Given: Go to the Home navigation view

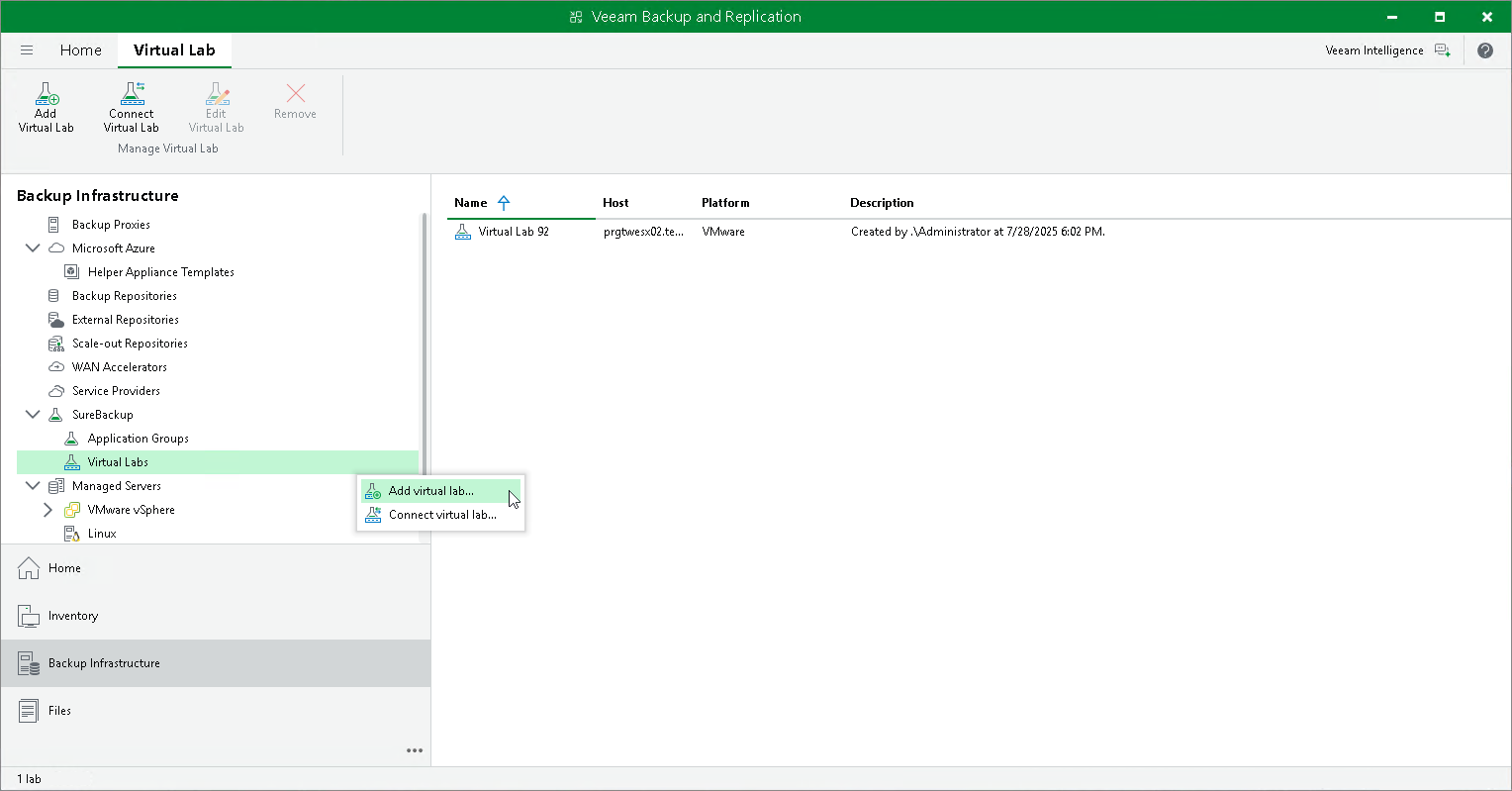Looking at the screenshot, I should click(x=216, y=568).
